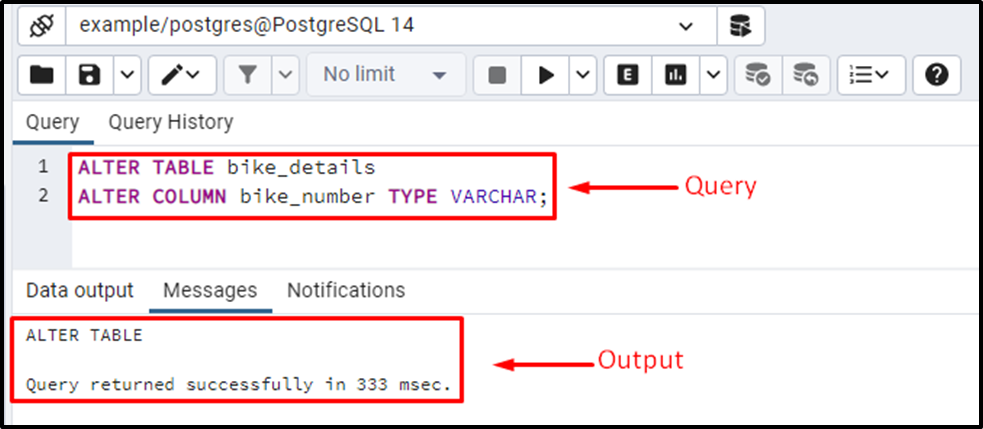The image size is (983, 429).
Task: Click the Filter funnel icon
Action: coord(248,75)
